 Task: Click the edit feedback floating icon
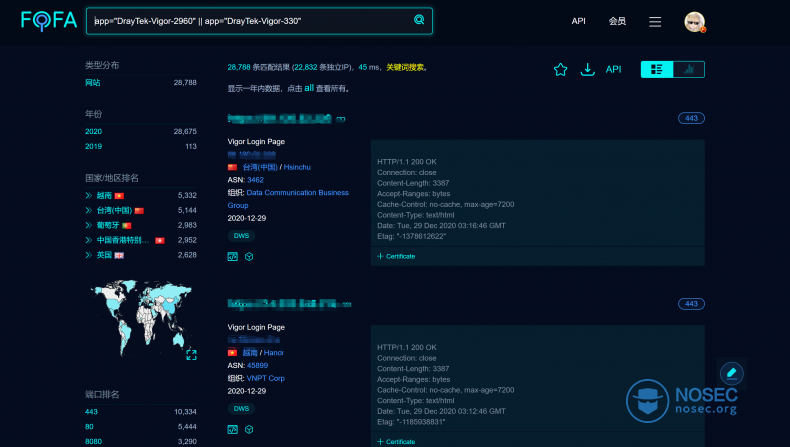(x=732, y=373)
